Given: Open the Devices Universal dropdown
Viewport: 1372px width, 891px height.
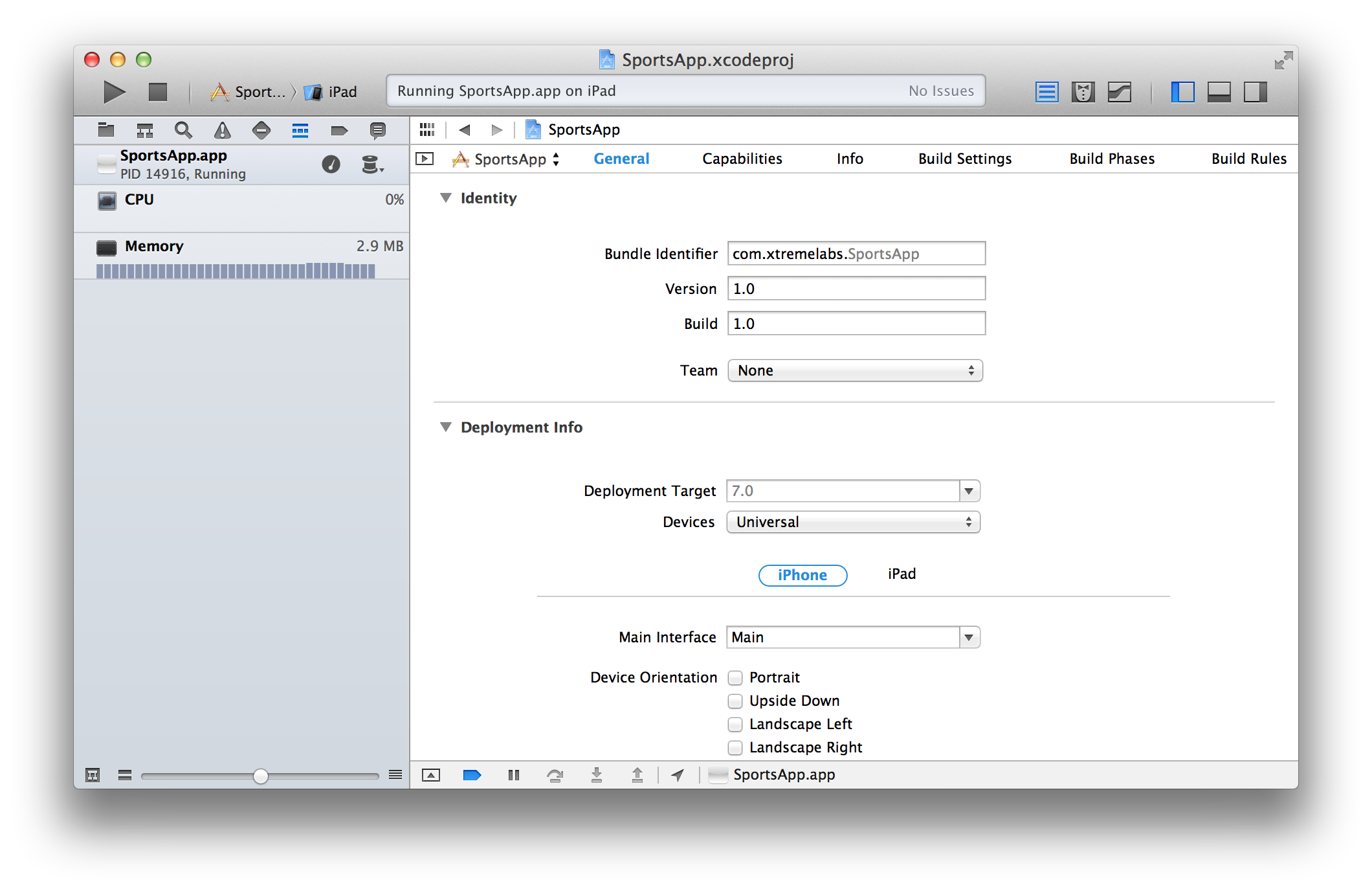Looking at the screenshot, I should click(x=853, y=522).
